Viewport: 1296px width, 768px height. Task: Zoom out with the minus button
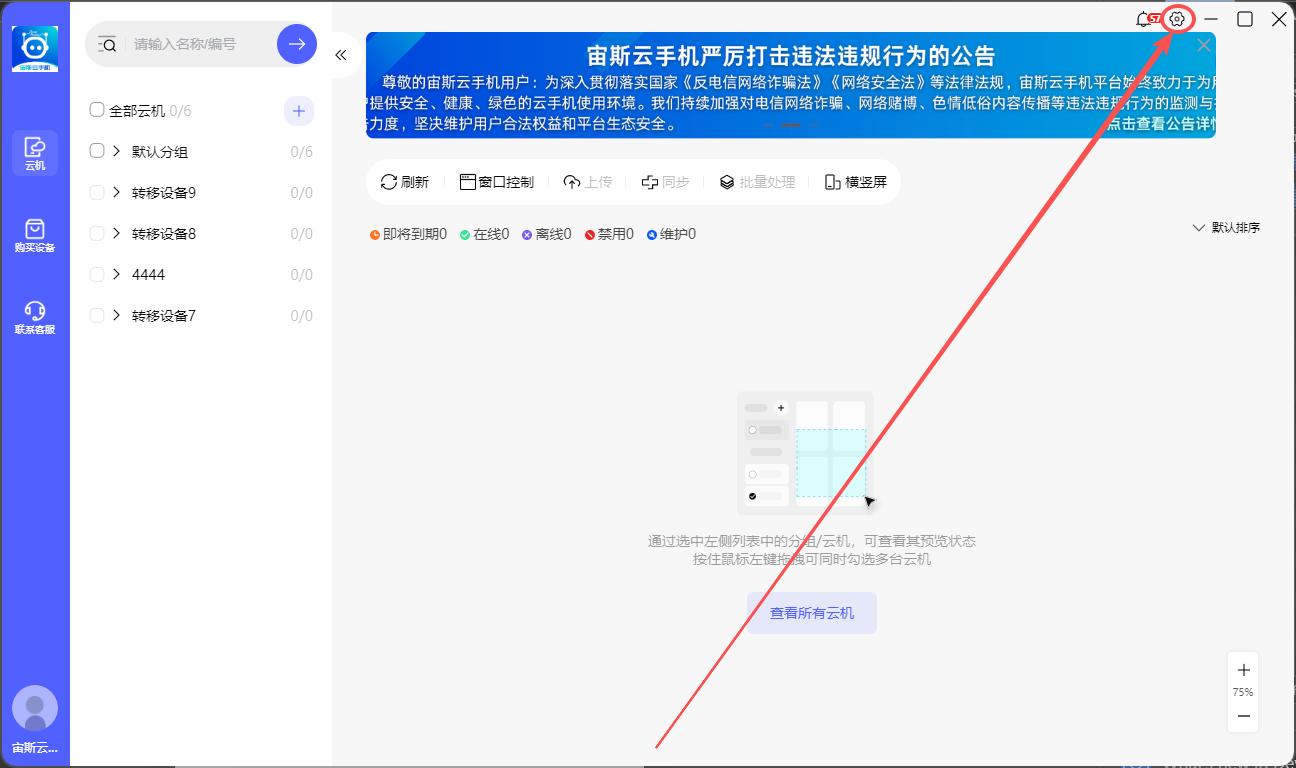(1243, 716)
